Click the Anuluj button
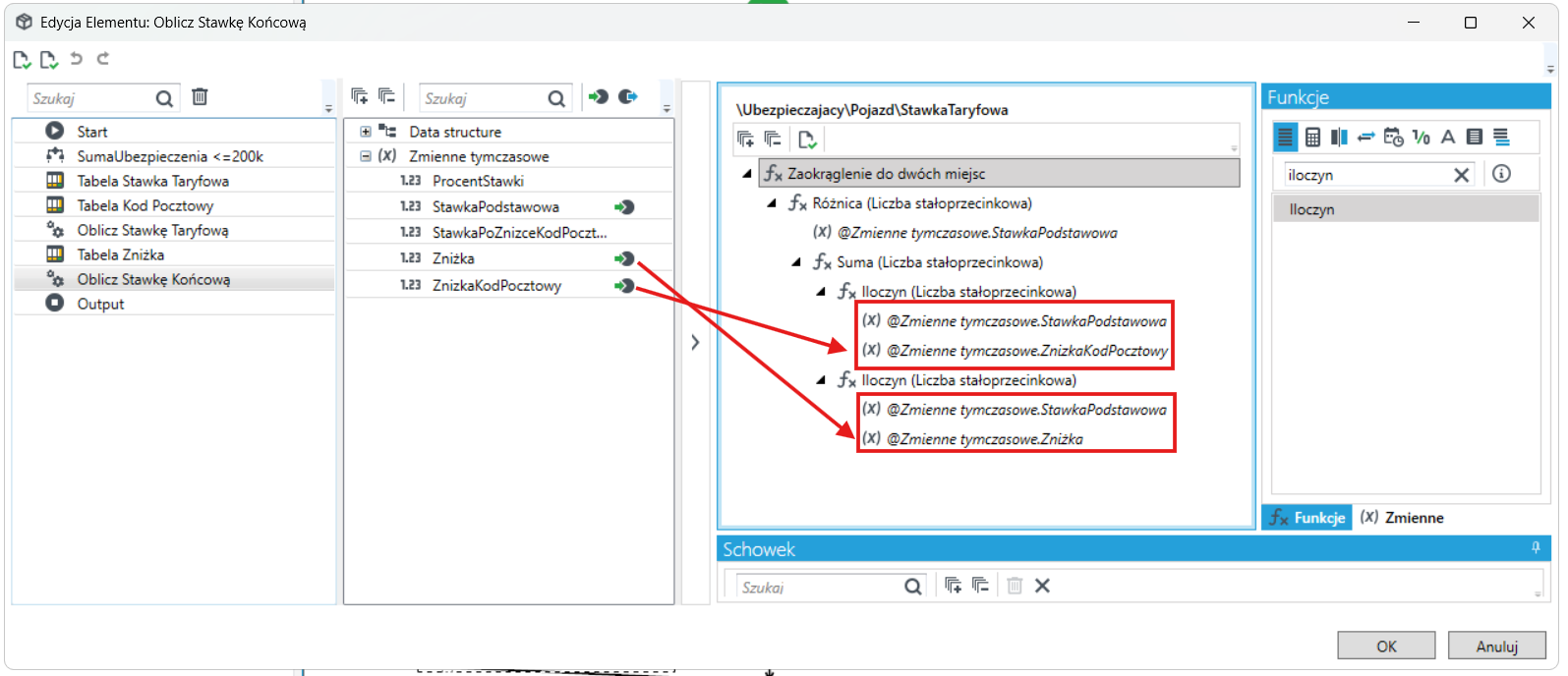This screenshot has width=1568, height=676. (1496, 646)
